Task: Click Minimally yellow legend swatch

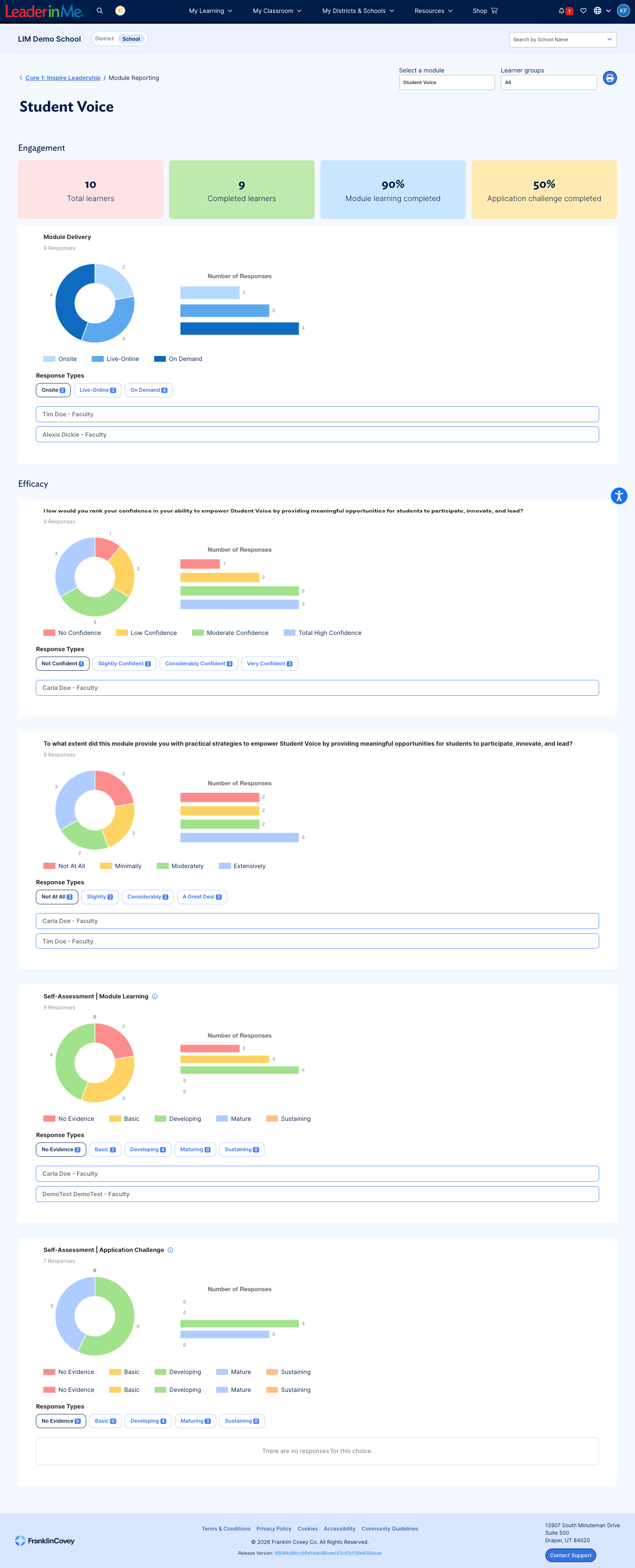Action: tap(106, 866)
